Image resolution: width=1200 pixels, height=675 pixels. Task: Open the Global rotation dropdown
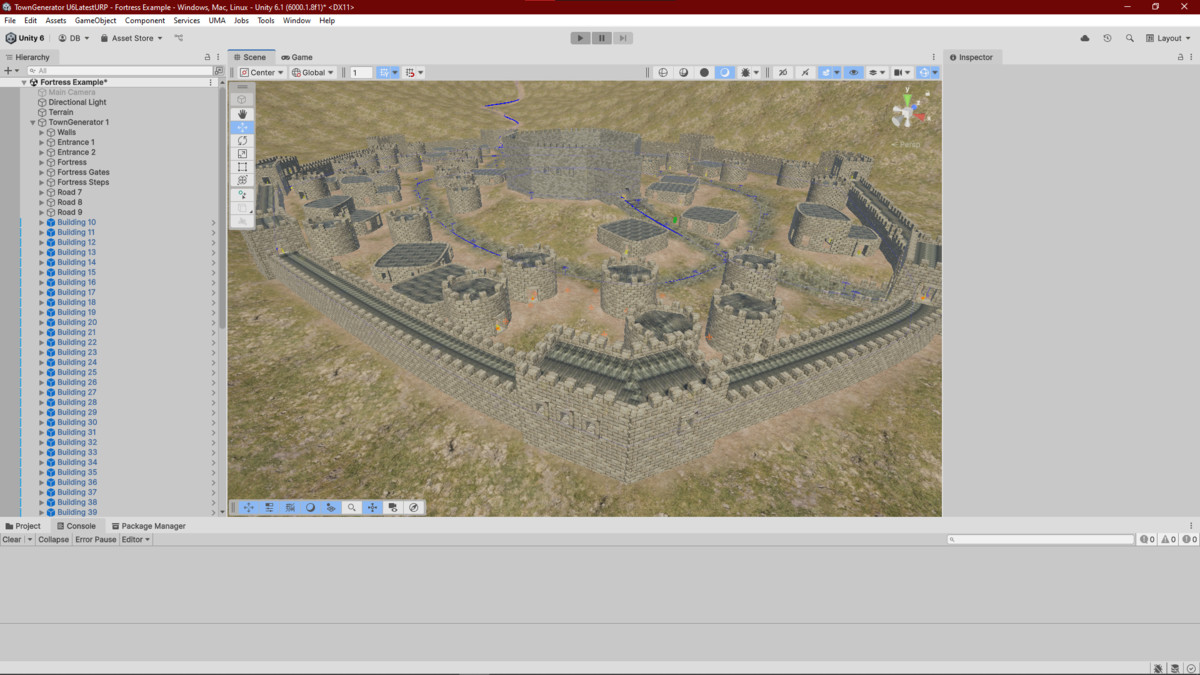pos(313,72)
